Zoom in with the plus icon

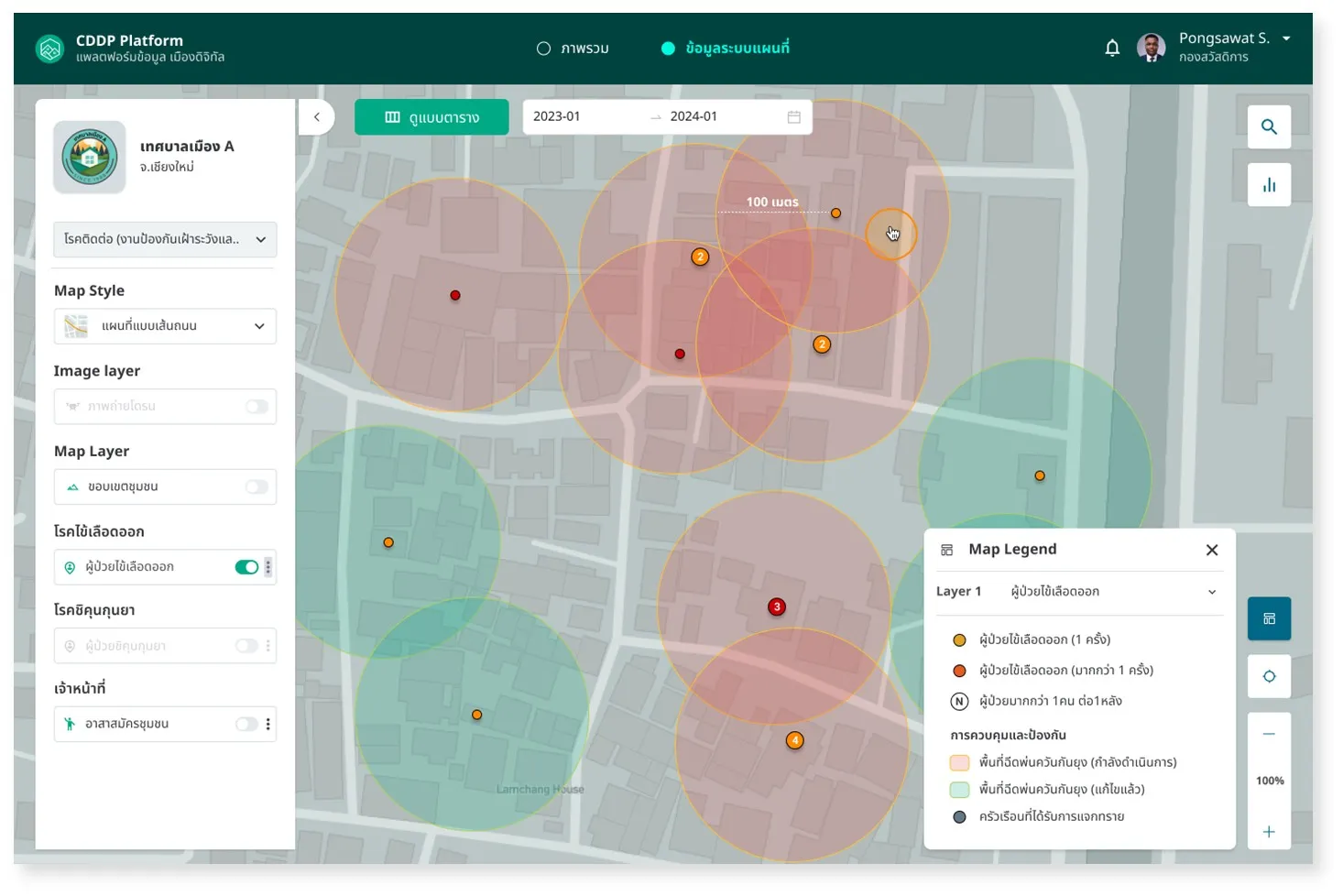click(x=1269, y=832)
